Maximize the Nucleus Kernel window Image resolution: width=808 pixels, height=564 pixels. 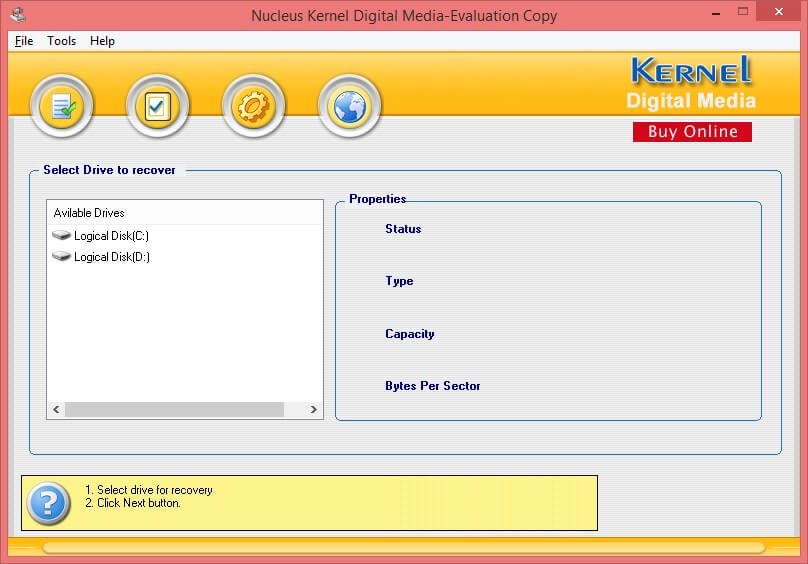743,11
